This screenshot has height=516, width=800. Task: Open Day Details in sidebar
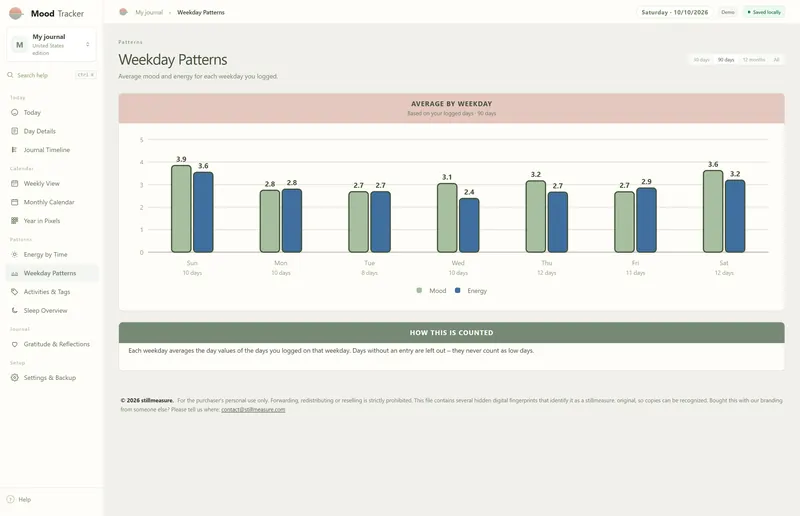(x=52, y=131)
